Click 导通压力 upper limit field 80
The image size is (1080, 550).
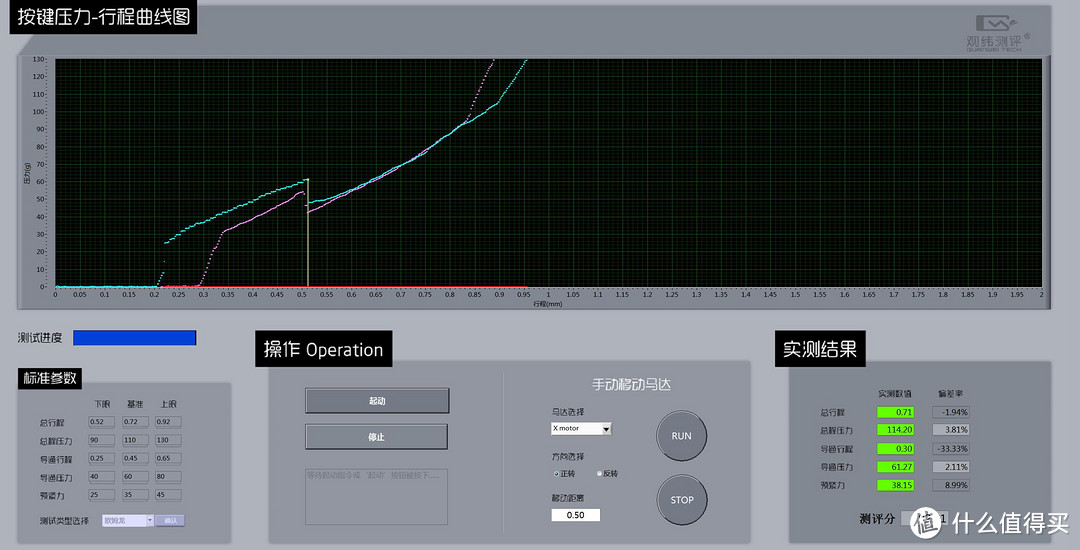pos(168,476)
